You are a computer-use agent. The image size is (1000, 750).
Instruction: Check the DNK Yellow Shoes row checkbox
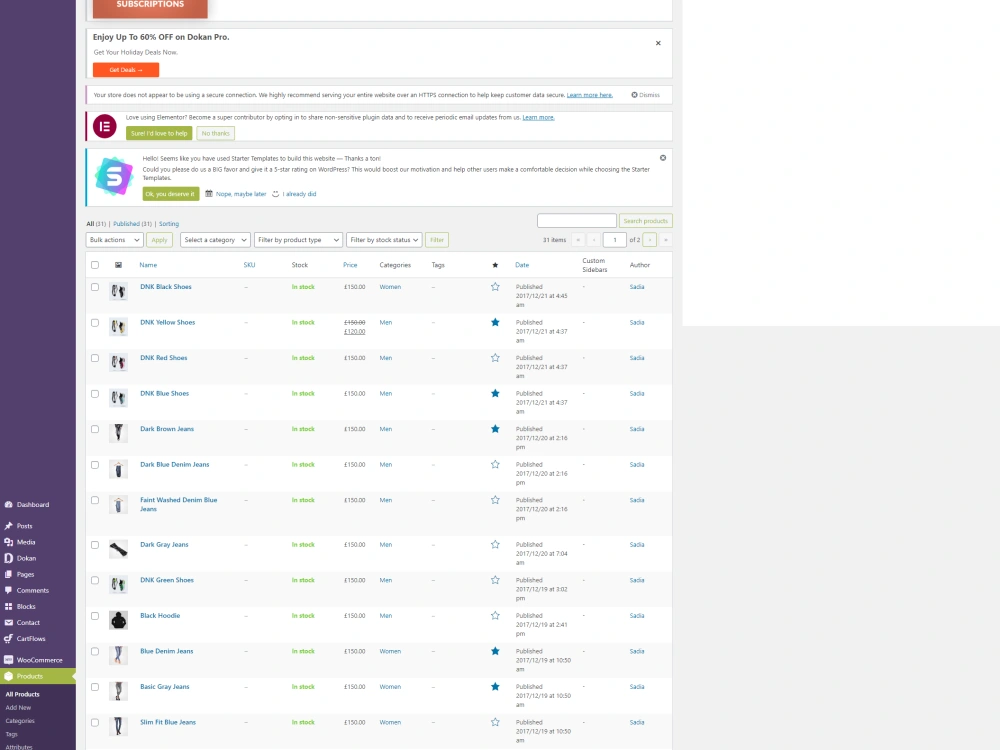pos(95,323)
